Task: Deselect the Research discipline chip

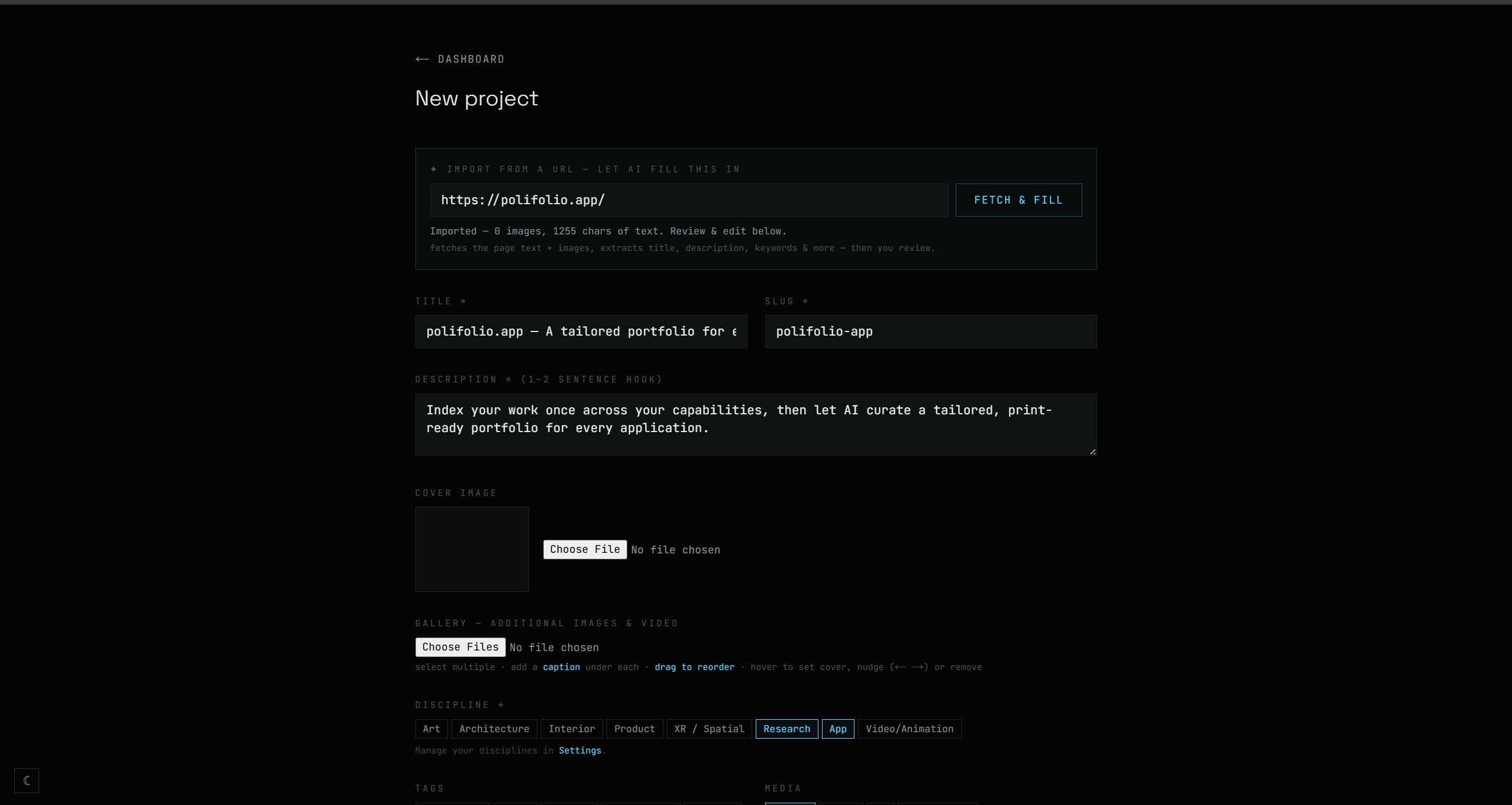Action: (786, 729)
